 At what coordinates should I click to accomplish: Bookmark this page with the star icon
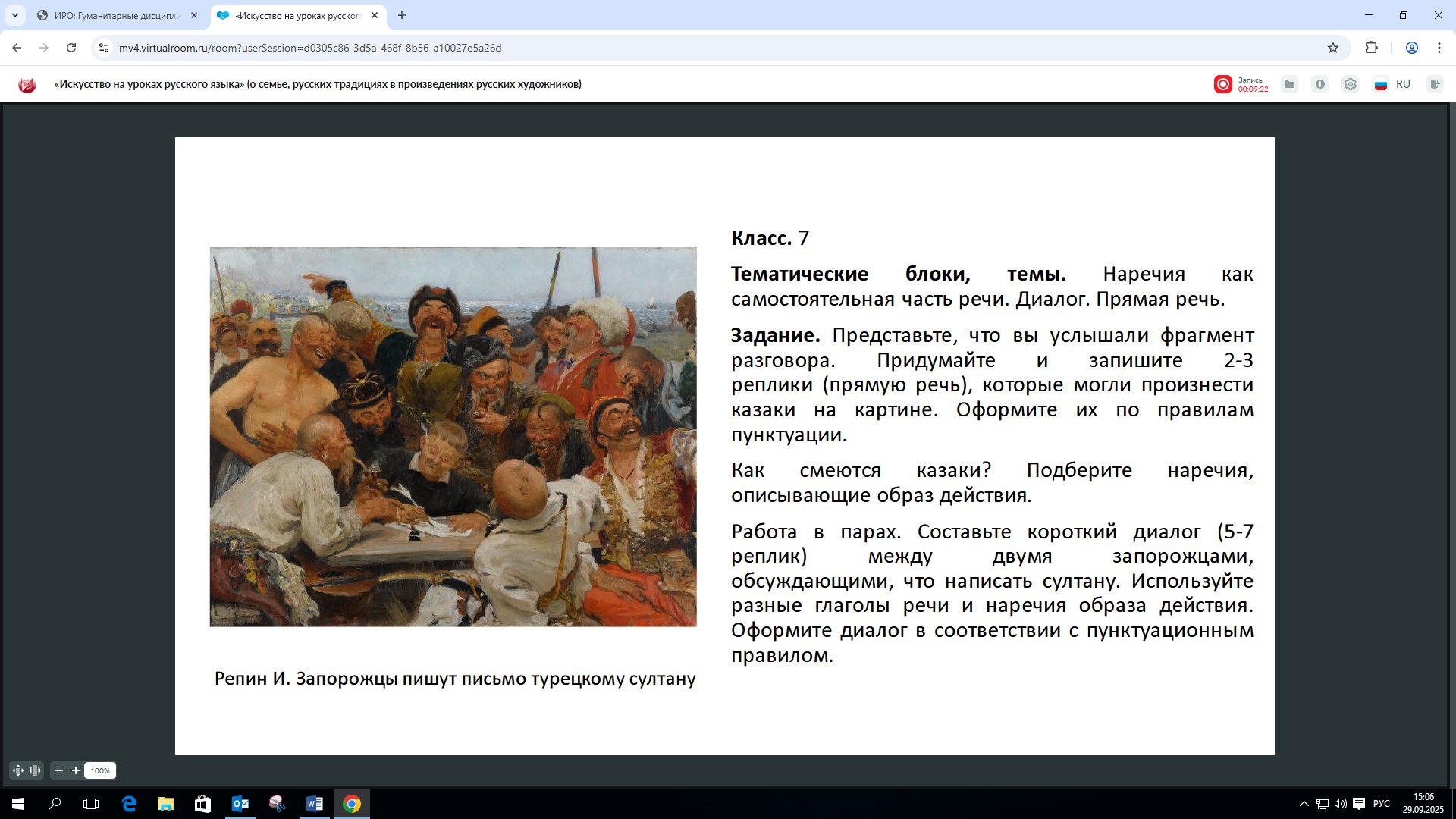pyautogui.click(x=1333, y=48)
